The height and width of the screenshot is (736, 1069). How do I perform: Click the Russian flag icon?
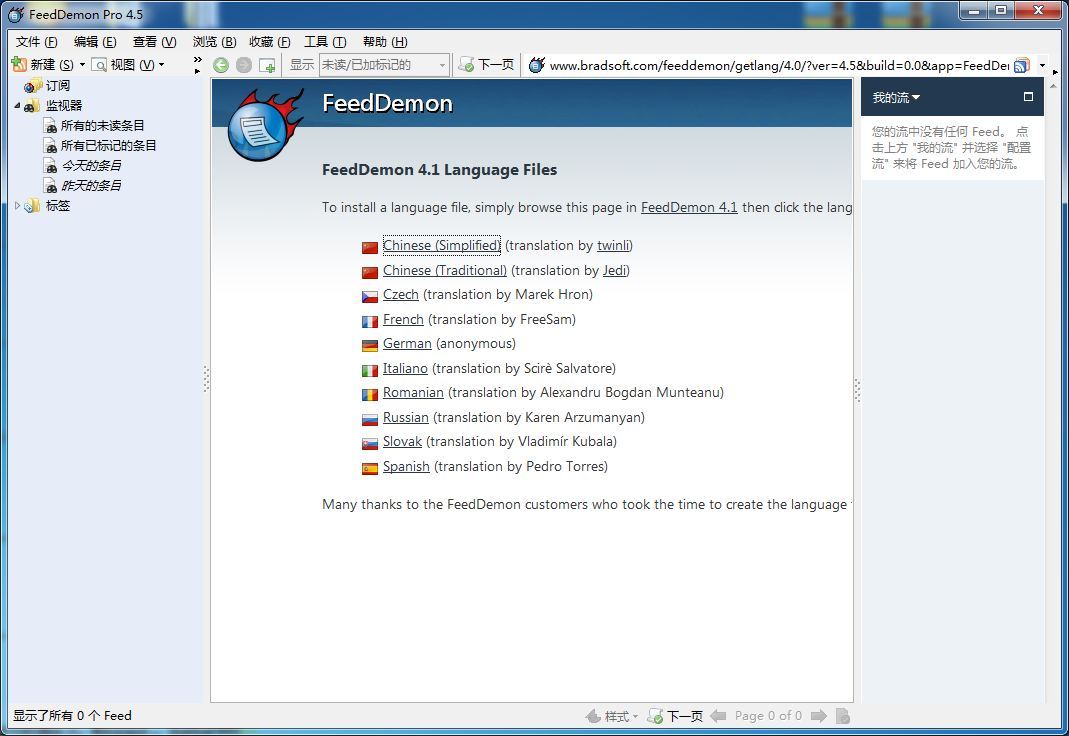click(x=370, y=419)
